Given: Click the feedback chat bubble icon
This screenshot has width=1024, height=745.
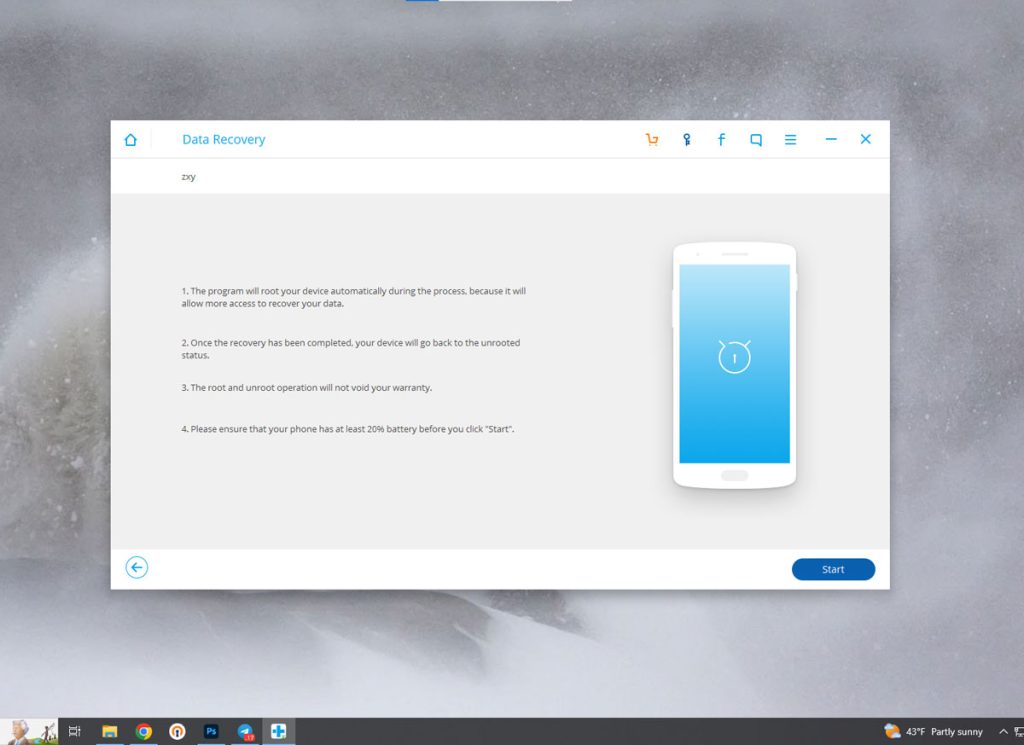Looking at the screenshot, I should coord(756,140).
